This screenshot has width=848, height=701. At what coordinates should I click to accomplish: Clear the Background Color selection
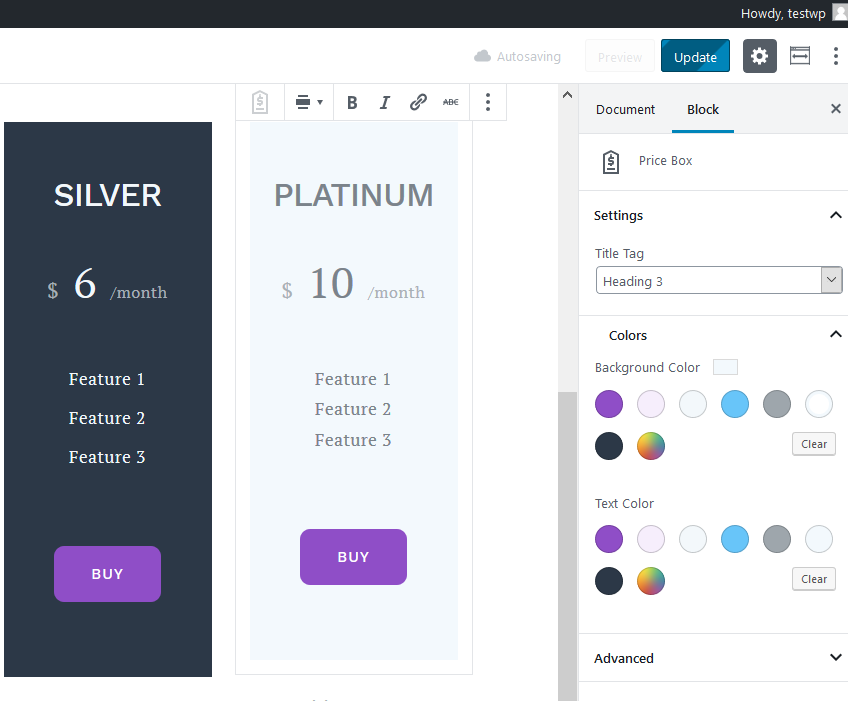(x=813, y=444)
